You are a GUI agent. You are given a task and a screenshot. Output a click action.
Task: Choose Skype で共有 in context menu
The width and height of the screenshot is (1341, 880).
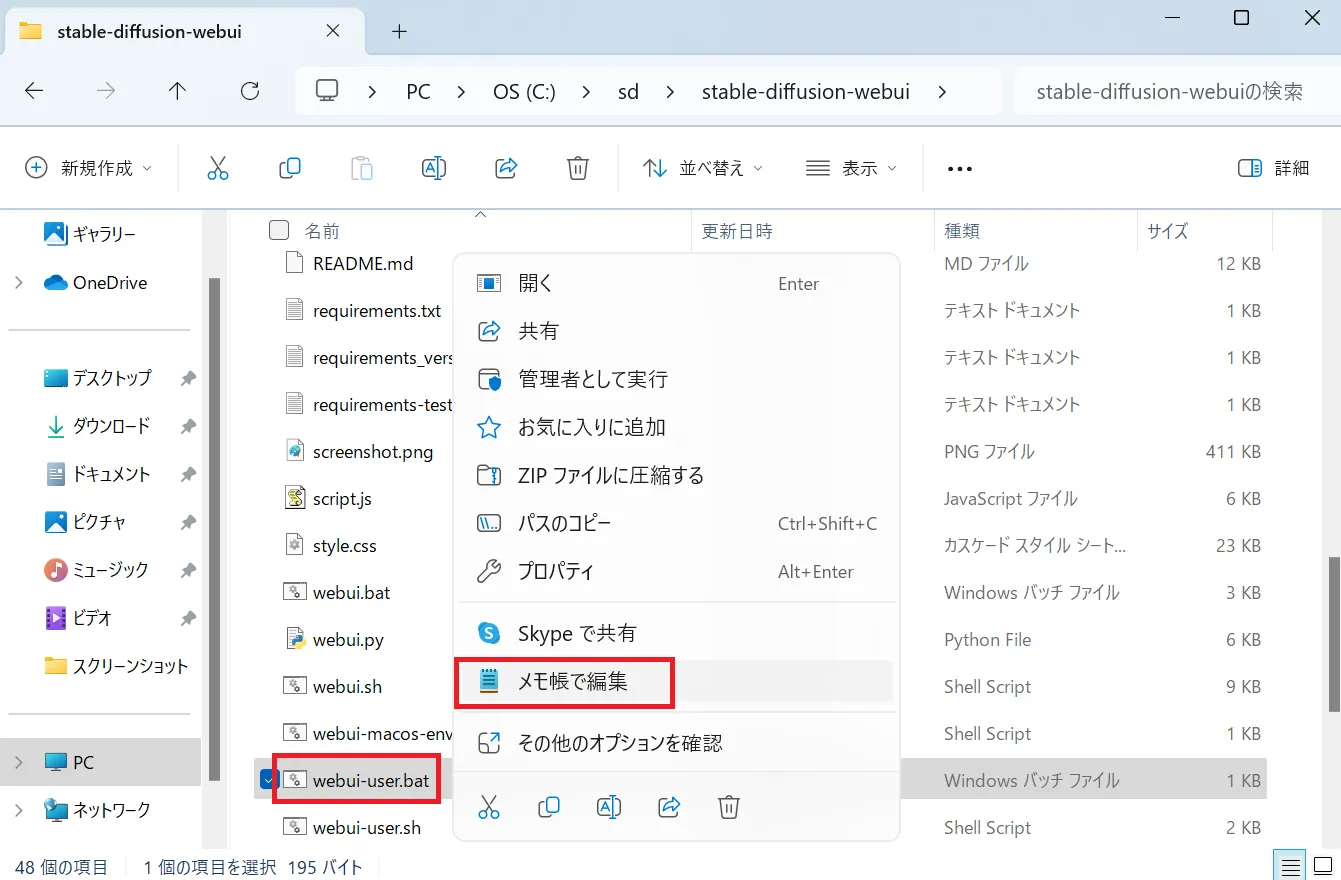click(x=676, y=633)
